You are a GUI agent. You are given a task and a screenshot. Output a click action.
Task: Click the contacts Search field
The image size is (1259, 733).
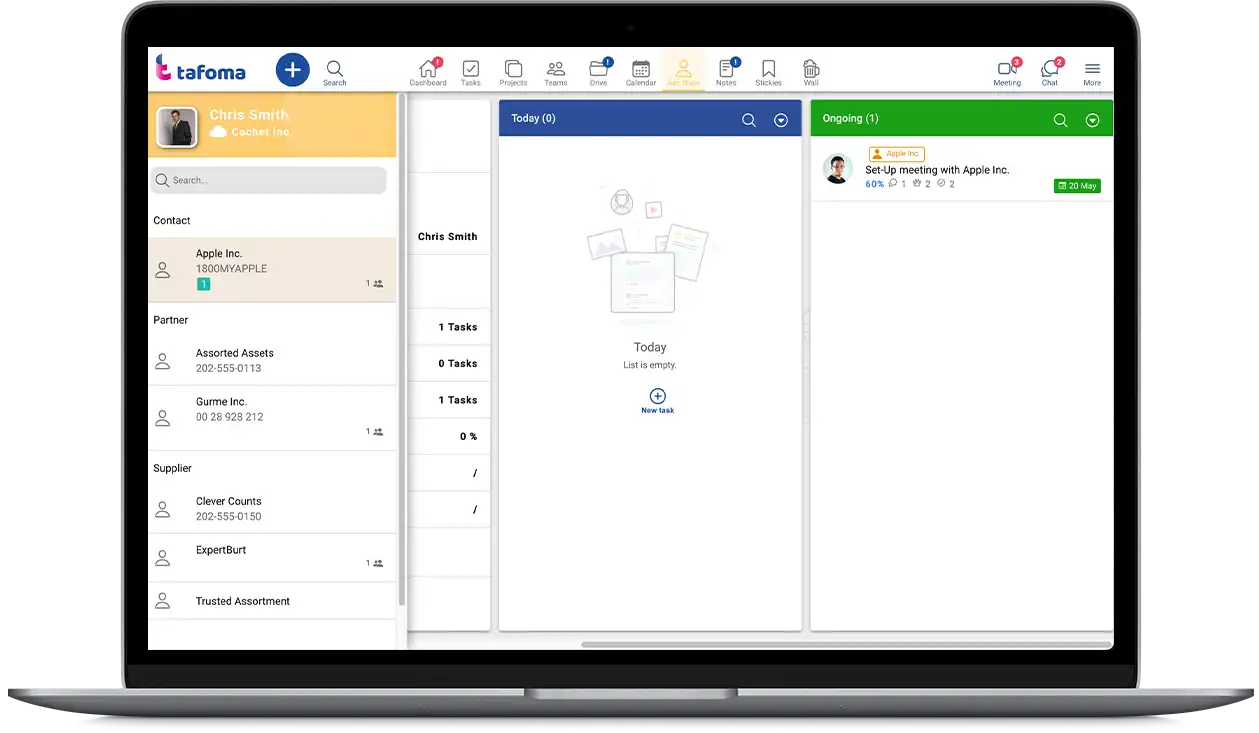pyautogui.click(x=269, y=180)
